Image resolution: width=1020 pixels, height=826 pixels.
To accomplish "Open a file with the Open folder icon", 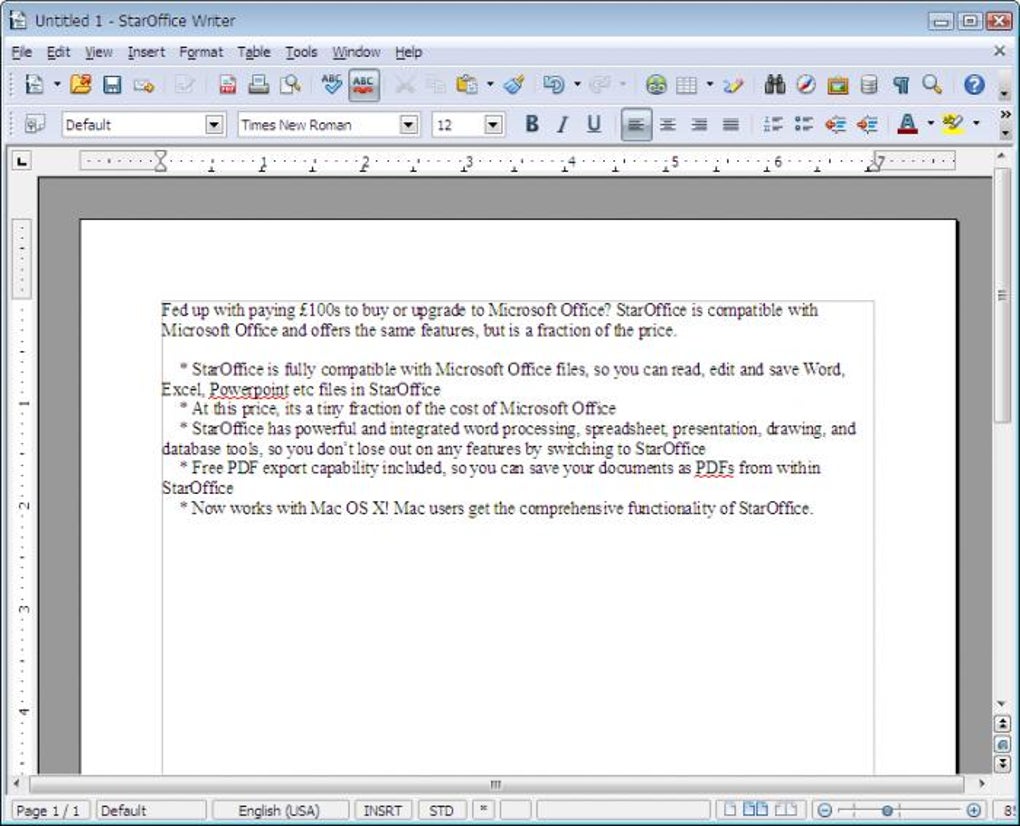I will pyautogui.click(x=81, y=85).
